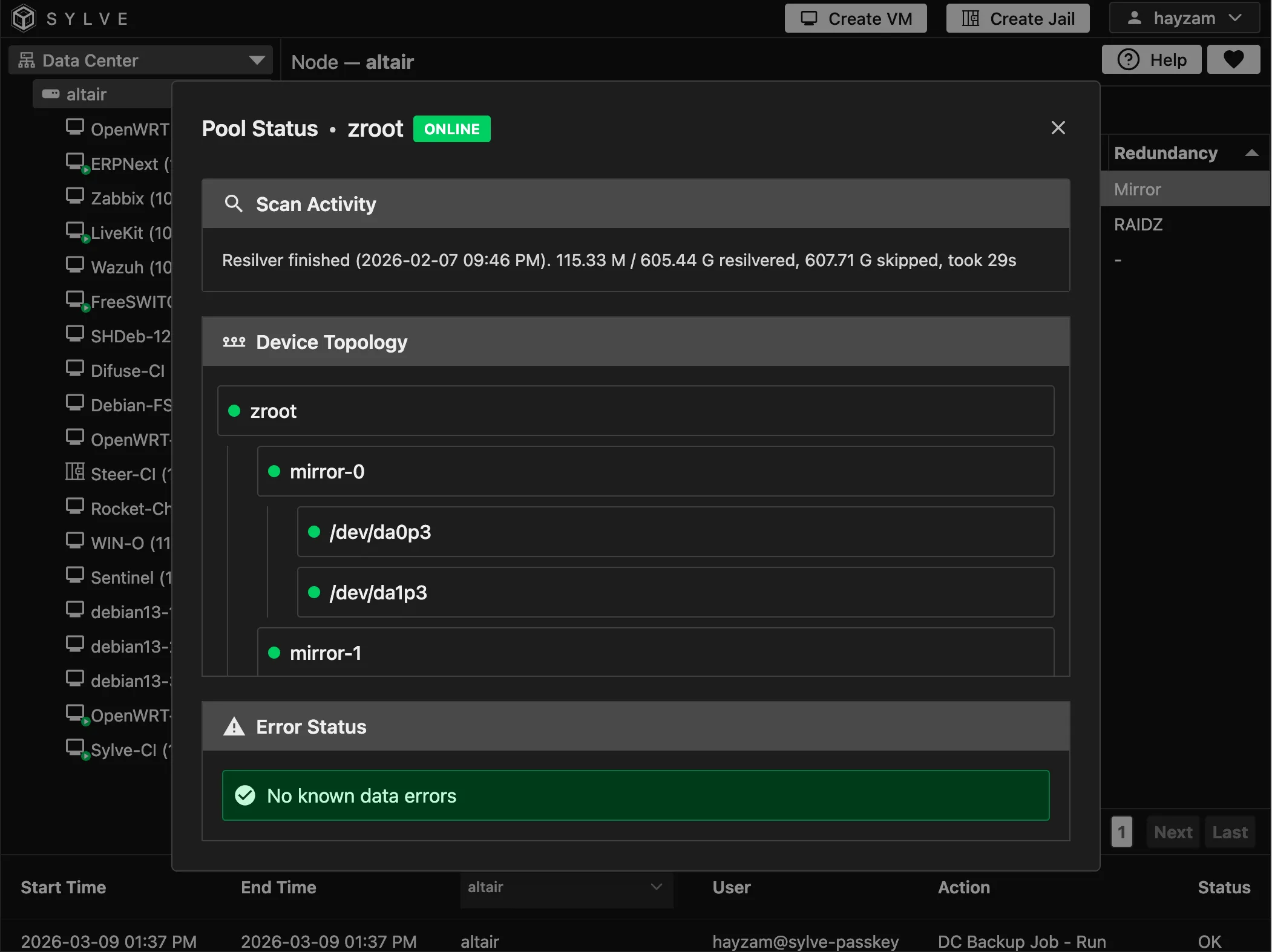The height and width of the screenshot is (952, 1272).
Task: Close the Pool Status dialog
Action: pyautogui.click(x=1058, y=128)
